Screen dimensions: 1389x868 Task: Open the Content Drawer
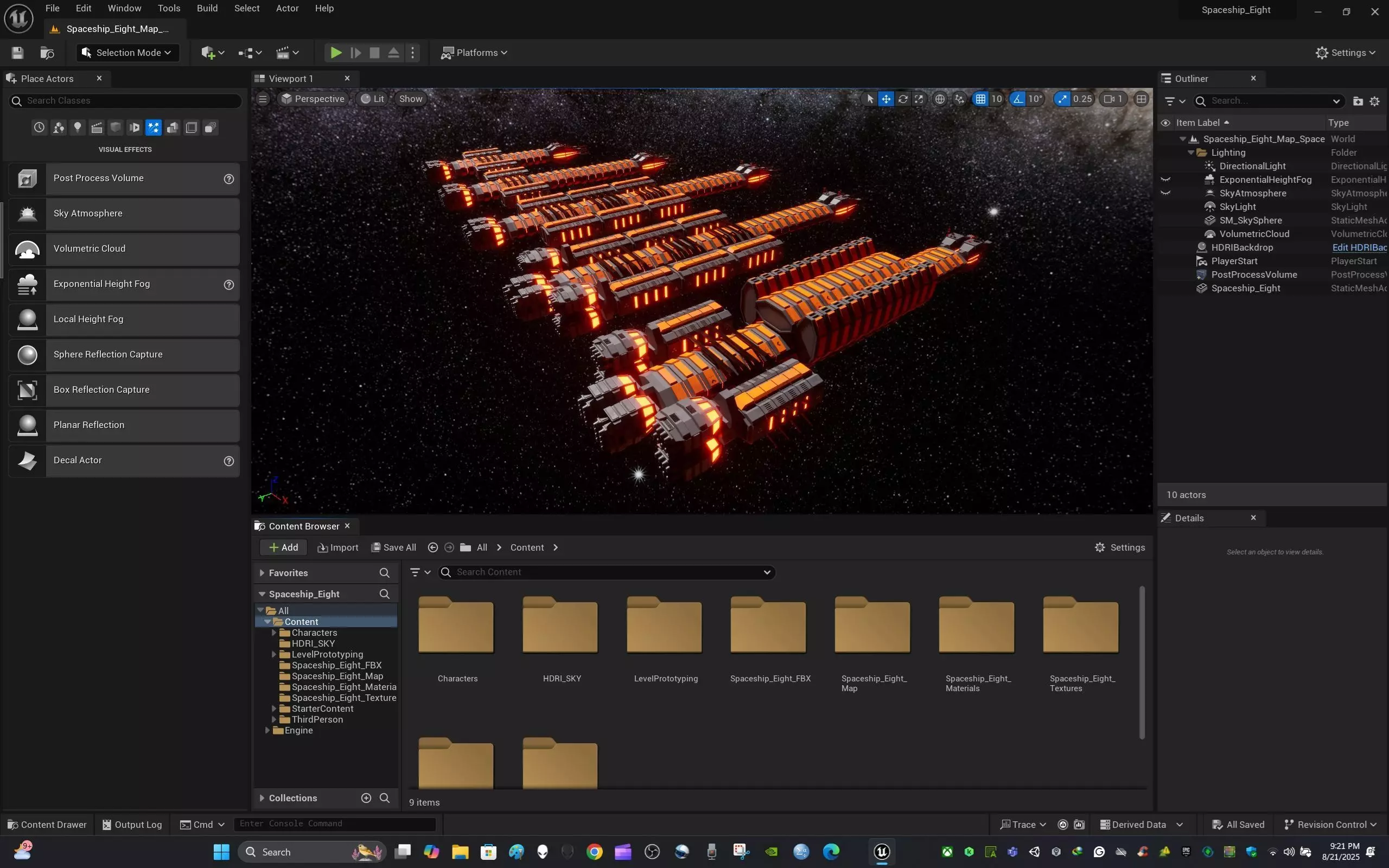click(x=47, y=825)
